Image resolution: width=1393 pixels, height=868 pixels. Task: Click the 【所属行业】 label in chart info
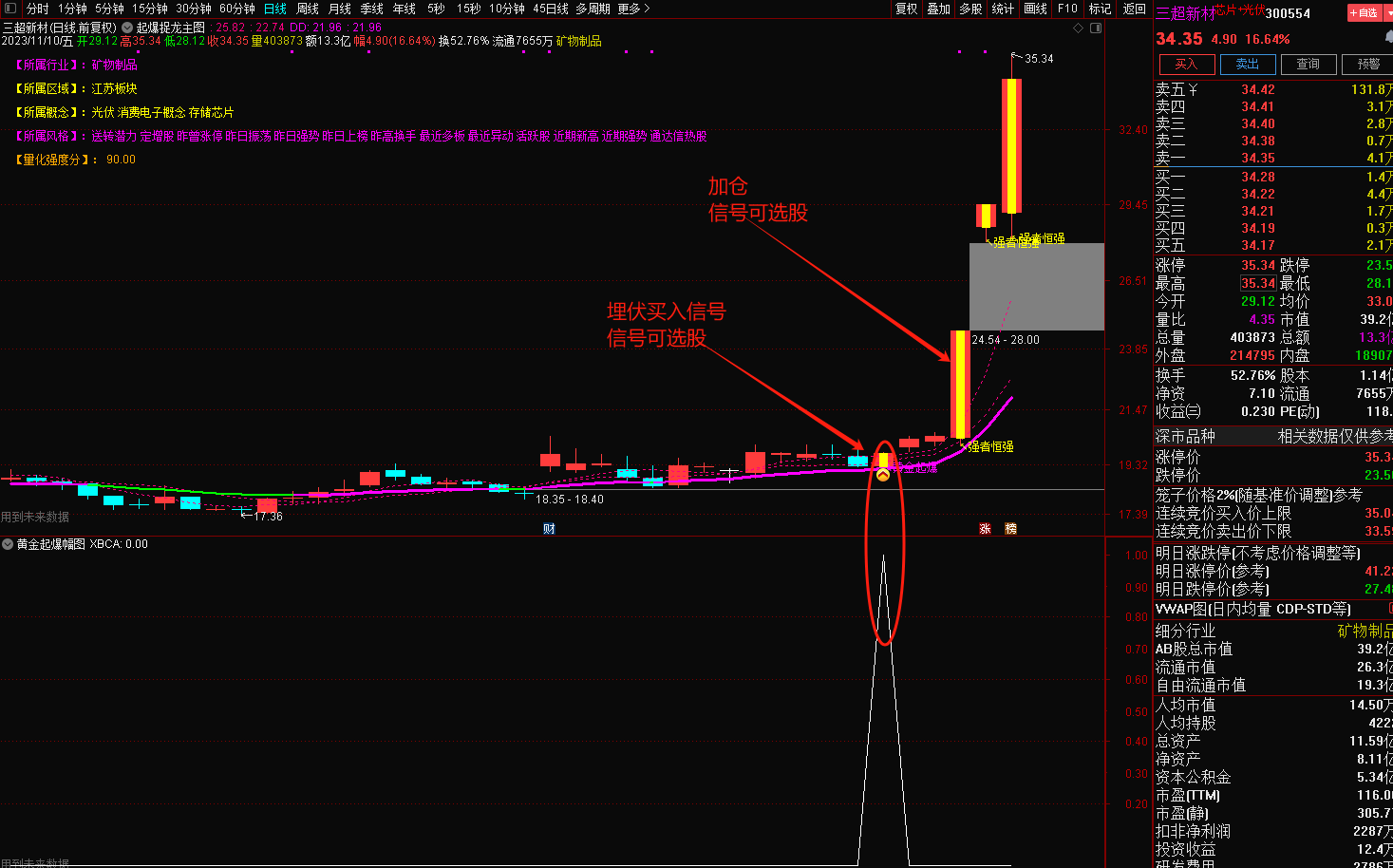click(48, 65)
